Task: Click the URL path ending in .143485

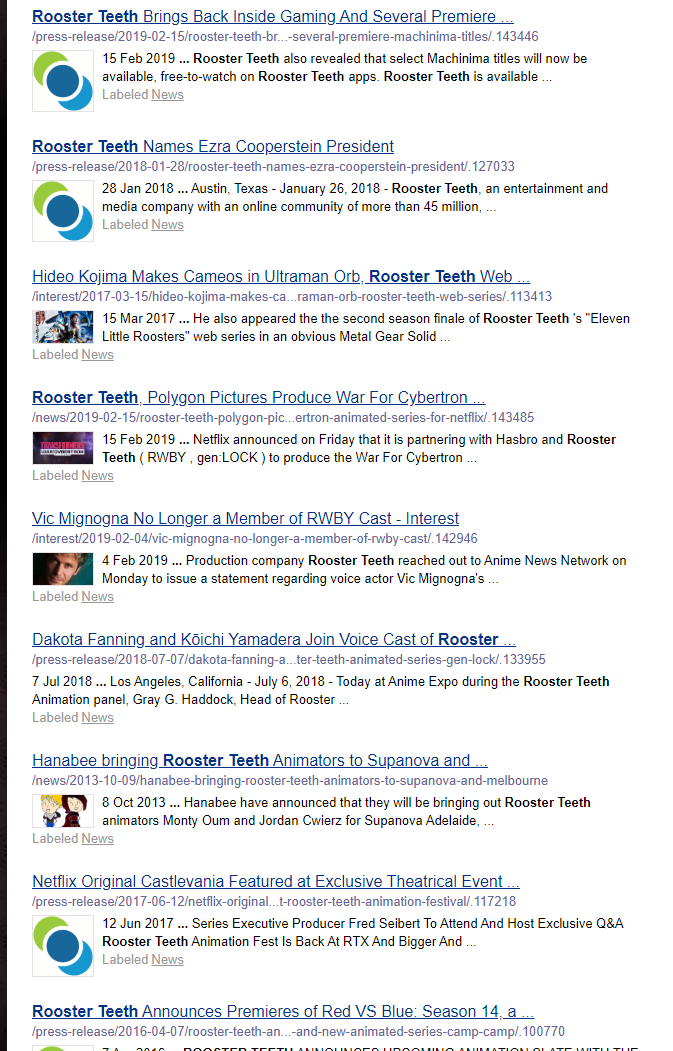Action: pos(283,417)
